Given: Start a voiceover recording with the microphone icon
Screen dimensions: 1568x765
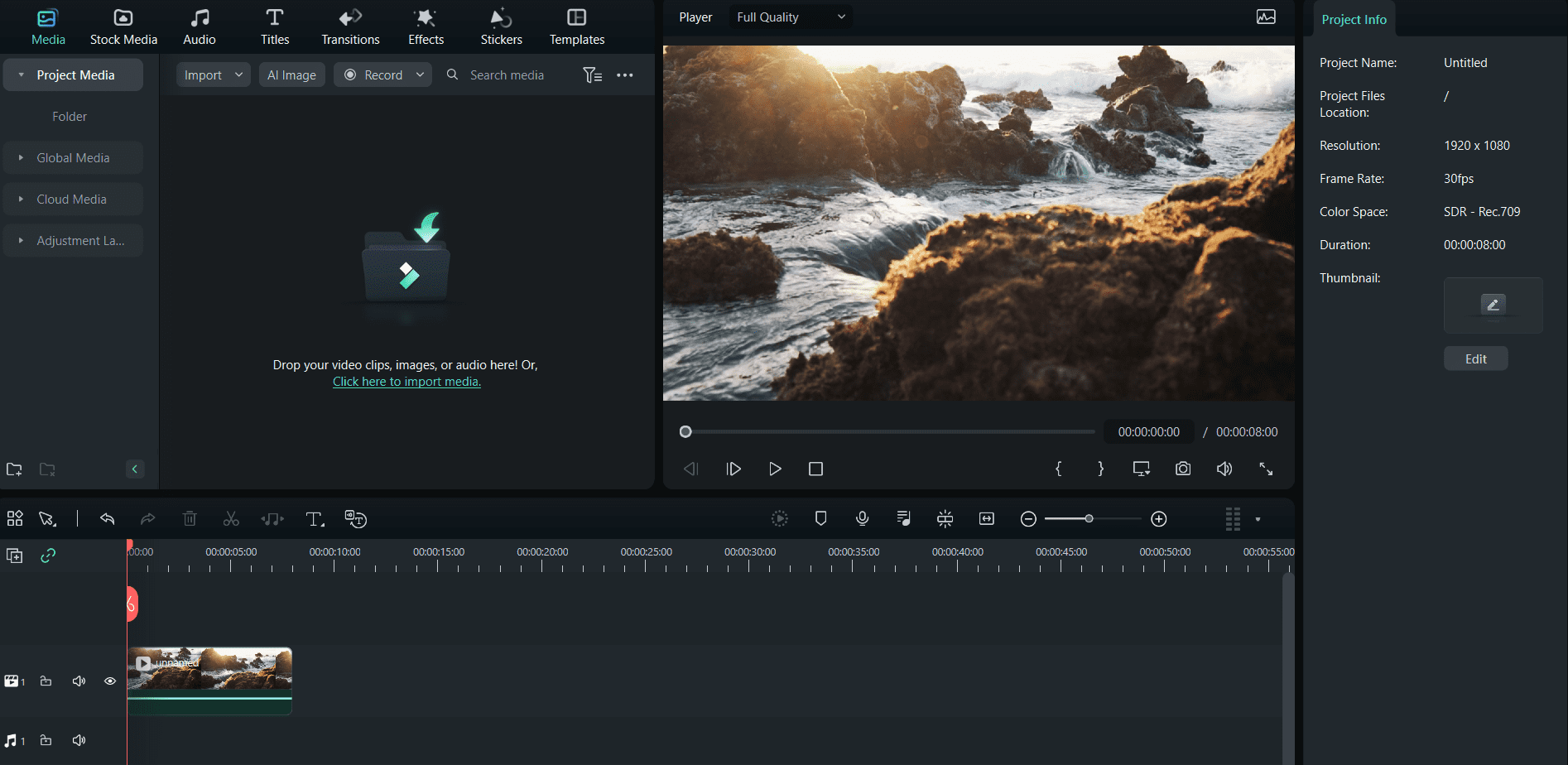Looking at the screenshot, I should click(x=862, y=518).
